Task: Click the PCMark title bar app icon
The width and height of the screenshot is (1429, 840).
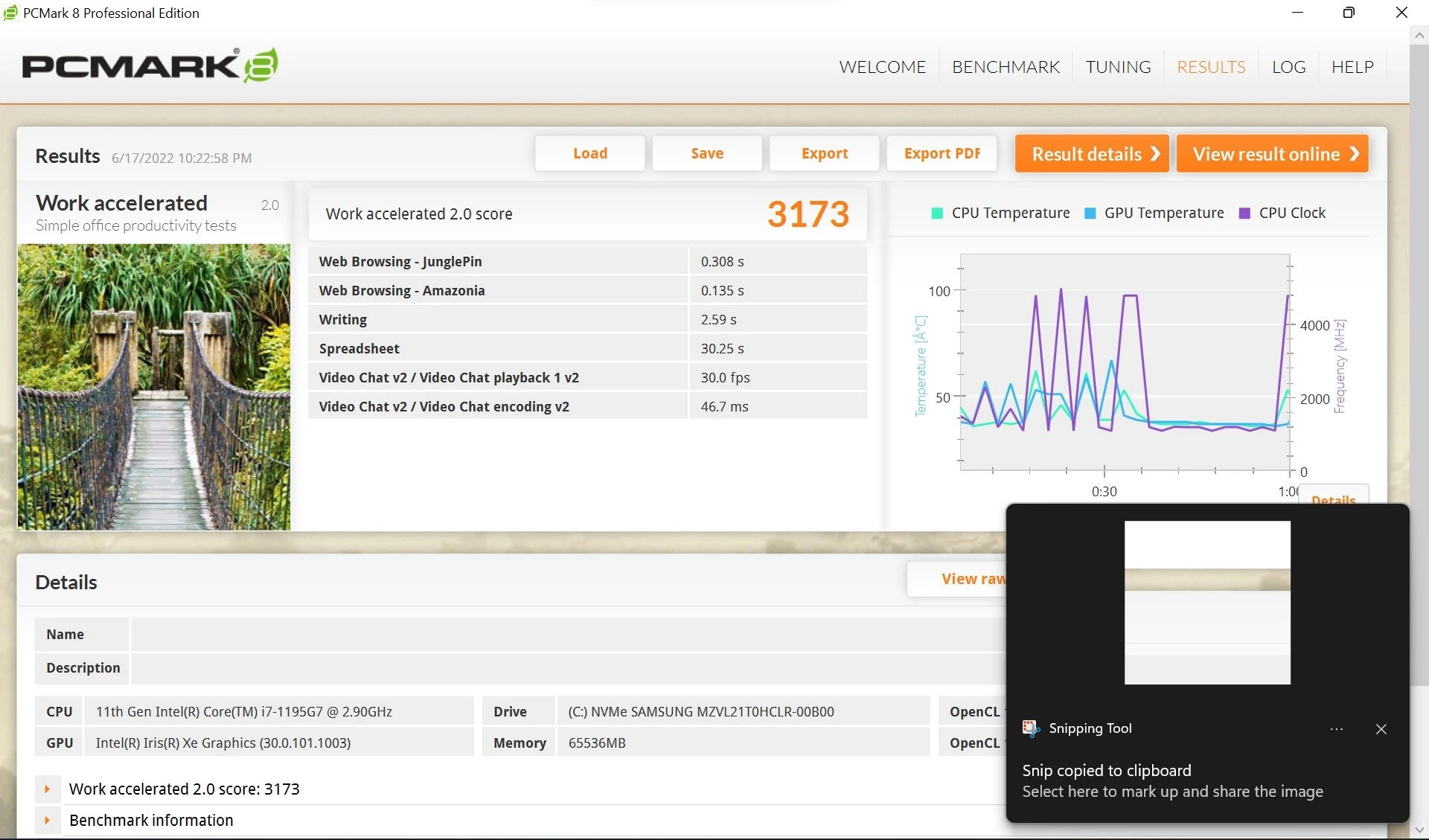Action: (x=10, y=13)
